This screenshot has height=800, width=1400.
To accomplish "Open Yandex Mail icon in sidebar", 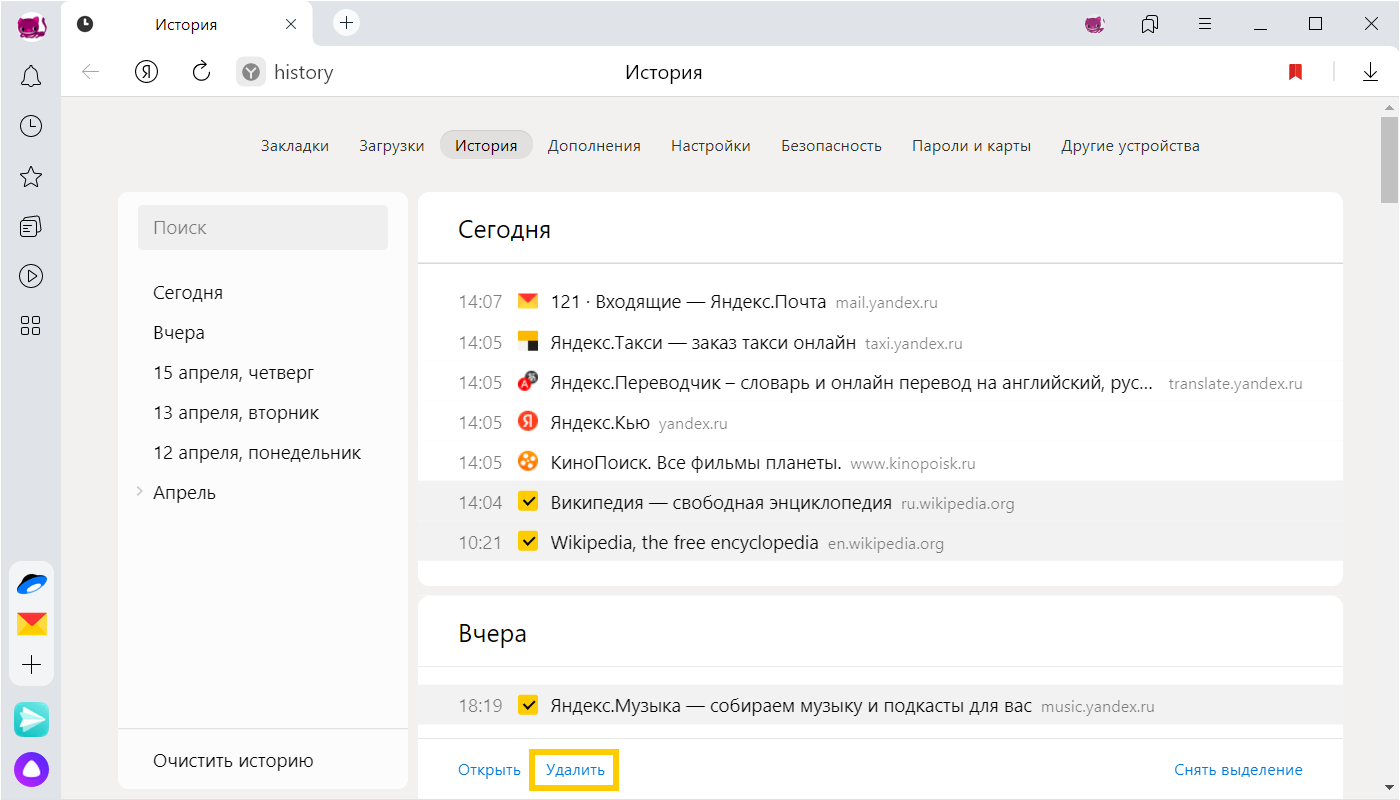I will (x=32, y=624).
